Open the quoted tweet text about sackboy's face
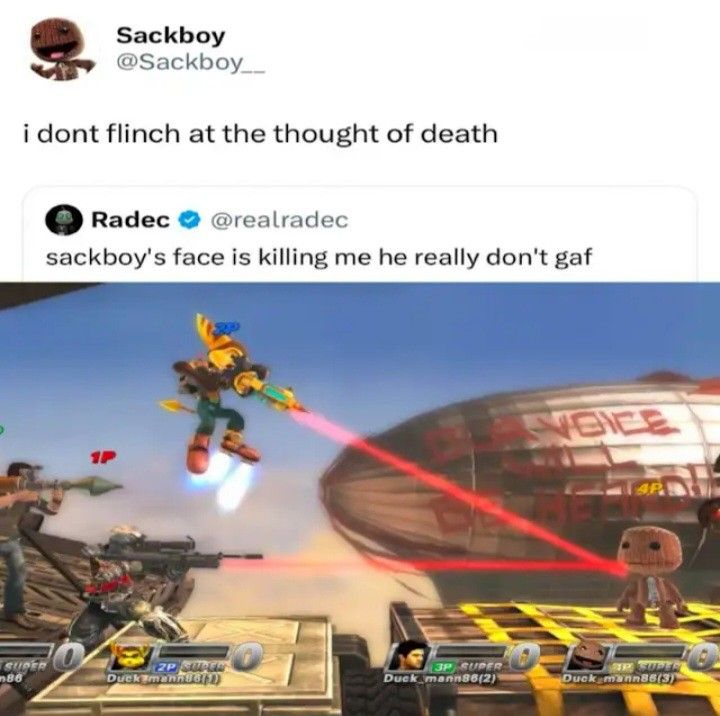This screenshot has height=716, width=720. click(319, 257)
